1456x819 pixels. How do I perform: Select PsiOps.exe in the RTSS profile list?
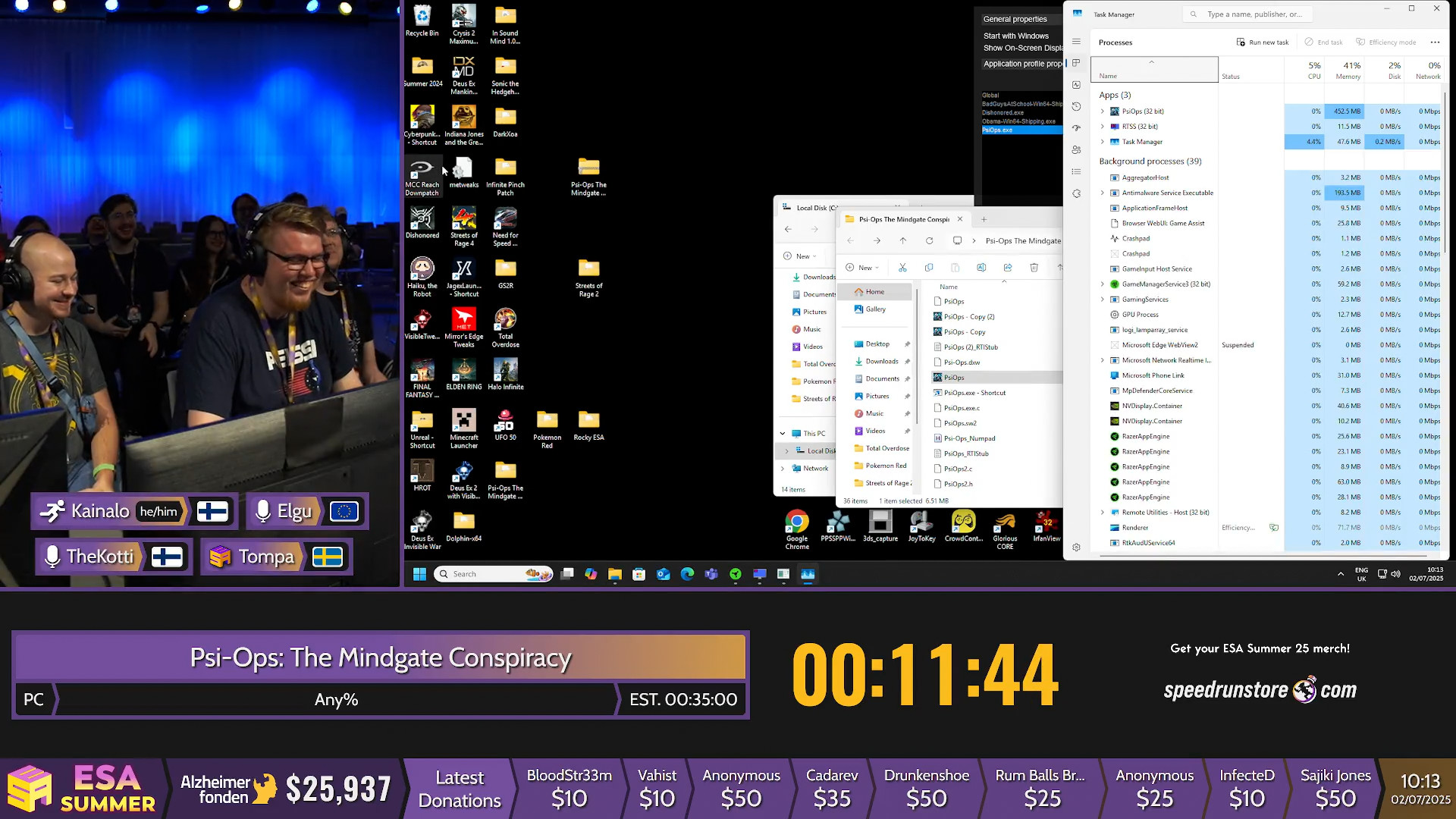[x=1022, y=130]
